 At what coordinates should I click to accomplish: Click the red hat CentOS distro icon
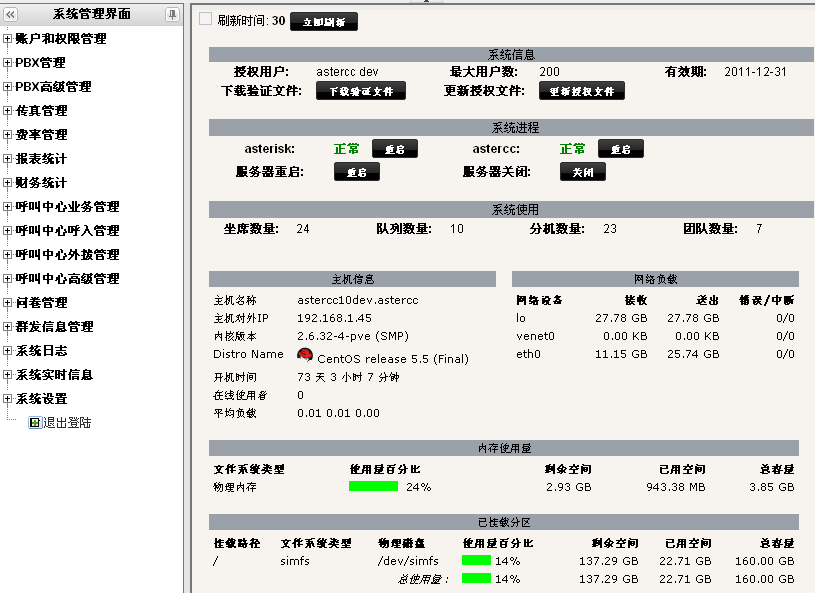tap(305, 355)
